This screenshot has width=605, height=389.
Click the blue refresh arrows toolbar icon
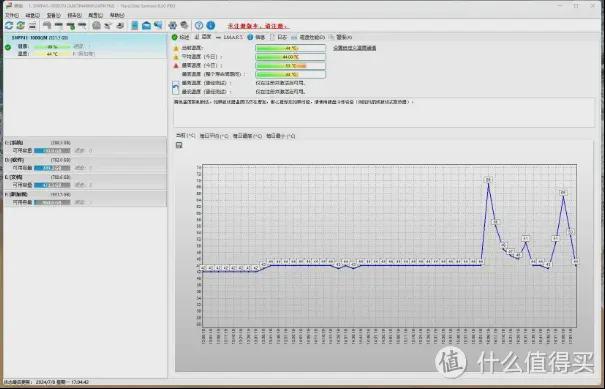pos(9,25)
